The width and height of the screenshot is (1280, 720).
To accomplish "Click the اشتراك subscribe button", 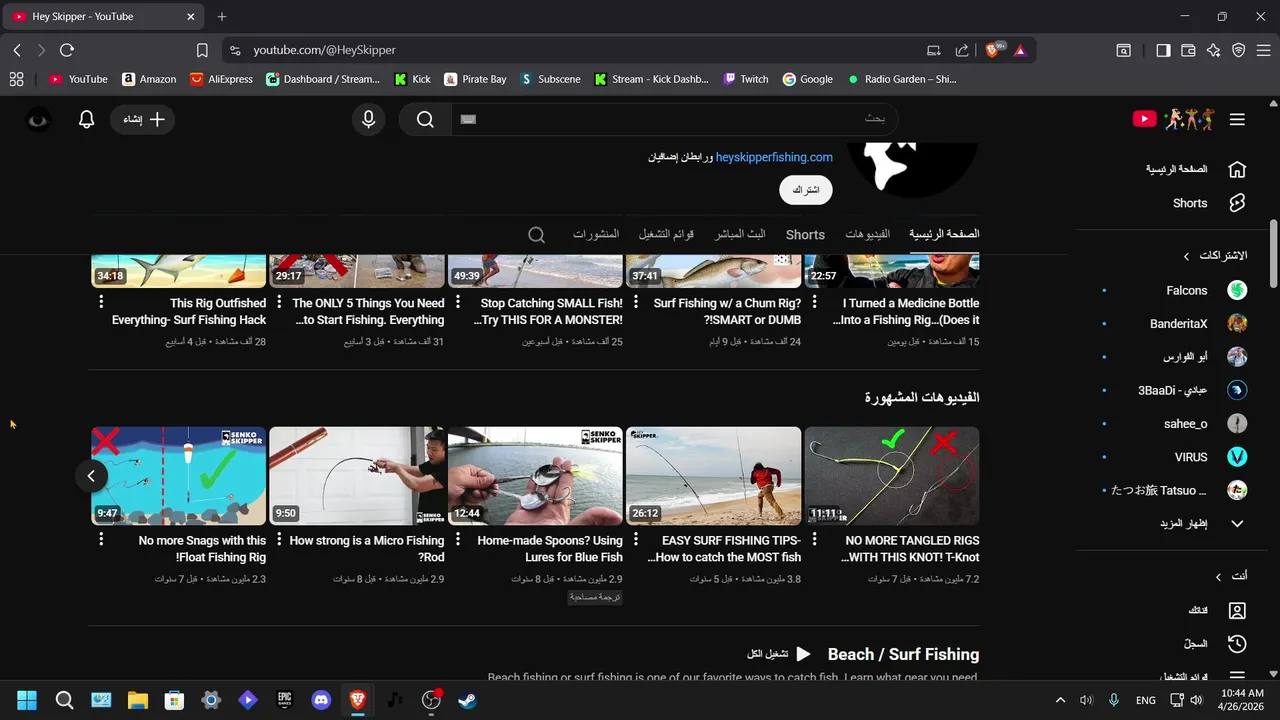I will tap(806, 190).
